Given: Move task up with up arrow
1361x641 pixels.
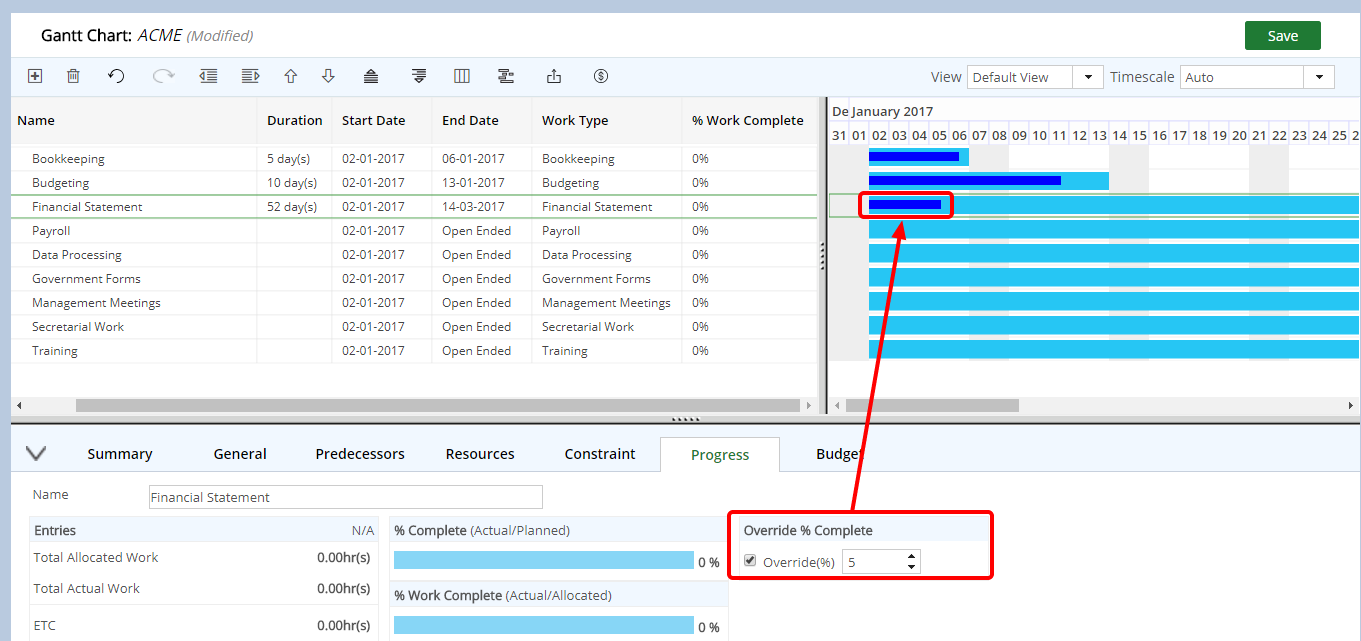Looking at the screenshot, I should [x=291, y=76].
